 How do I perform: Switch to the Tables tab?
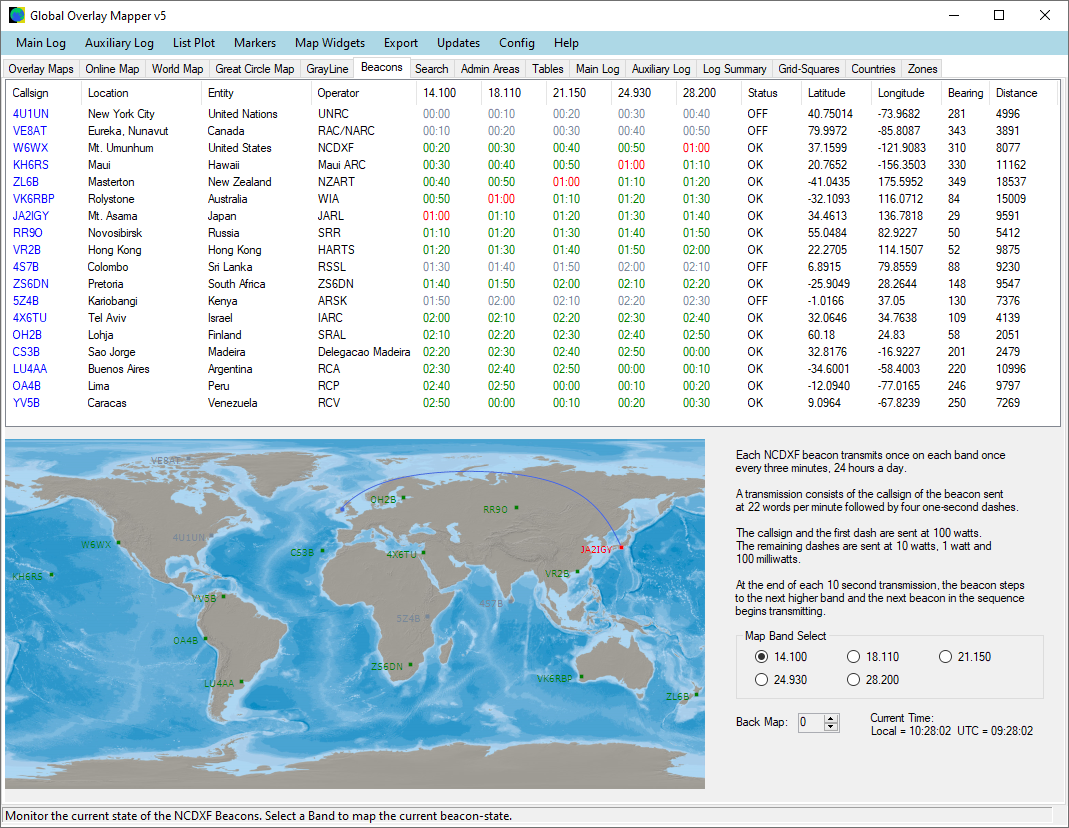[547, 69]
